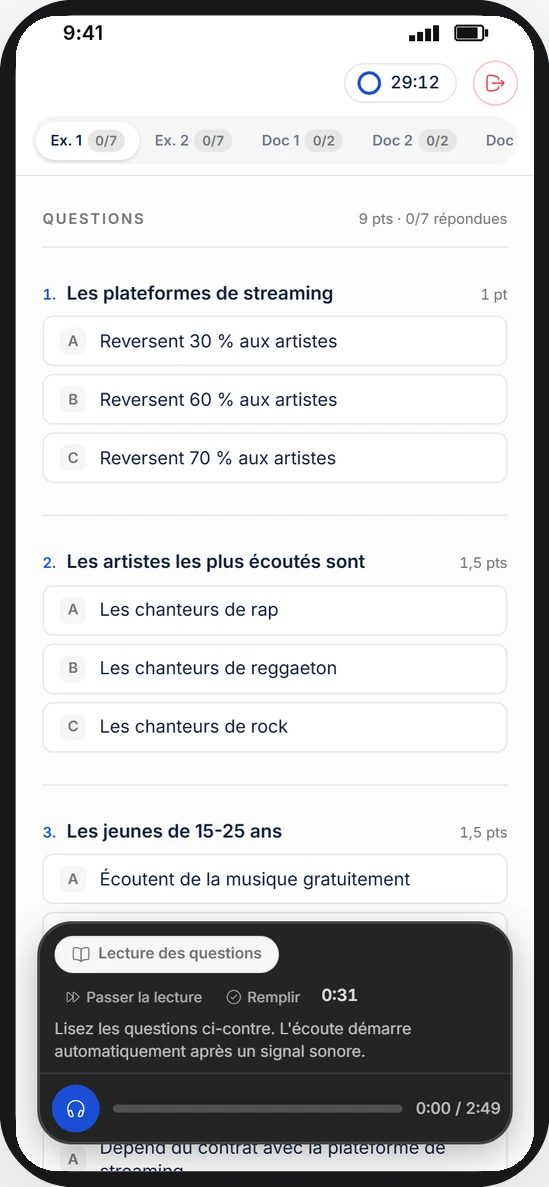Tap the signal strength bars icon
The height and width of the screenshot is (1187, 549).
coord(424,33)
